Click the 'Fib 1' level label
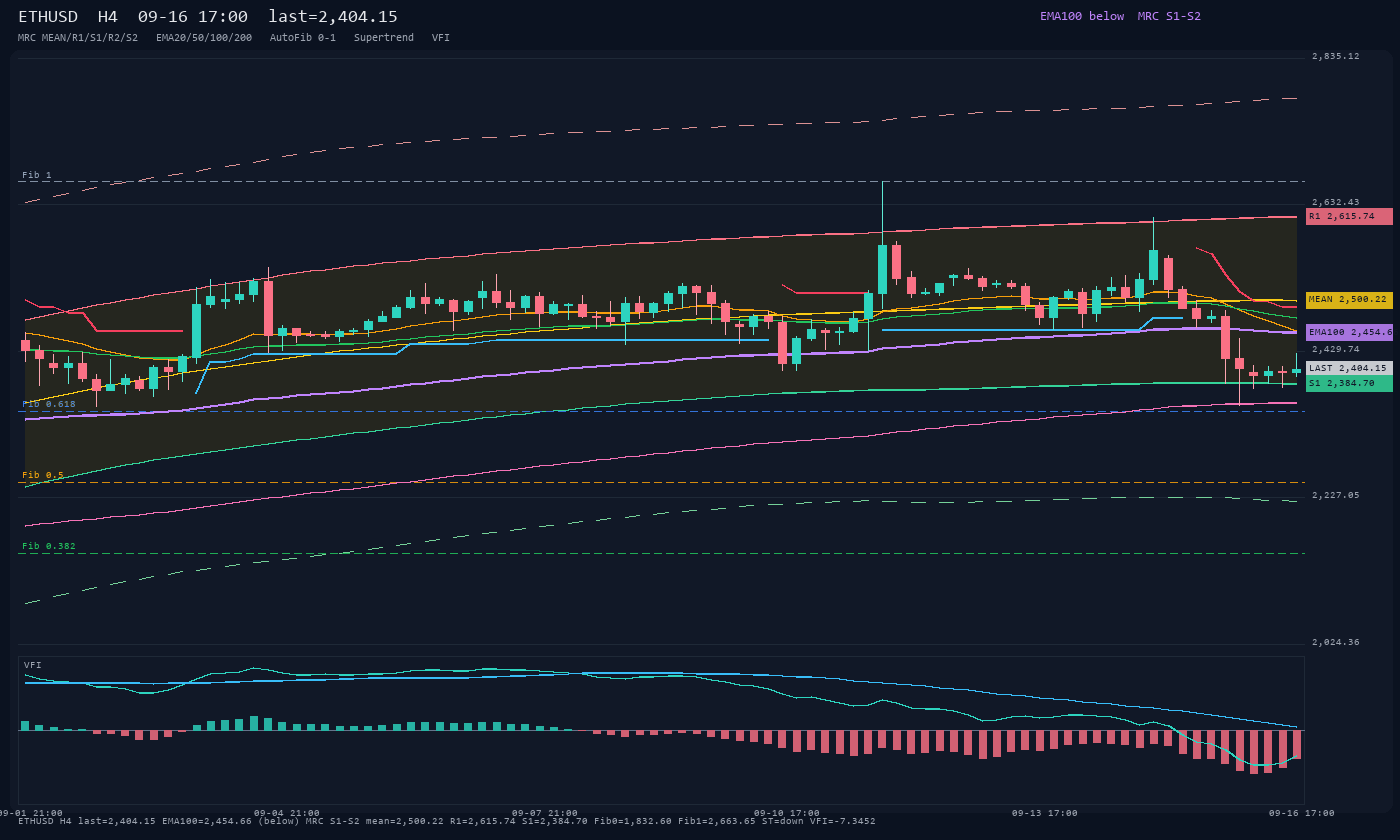This screenshot has width=1400, height=840. 37,175
